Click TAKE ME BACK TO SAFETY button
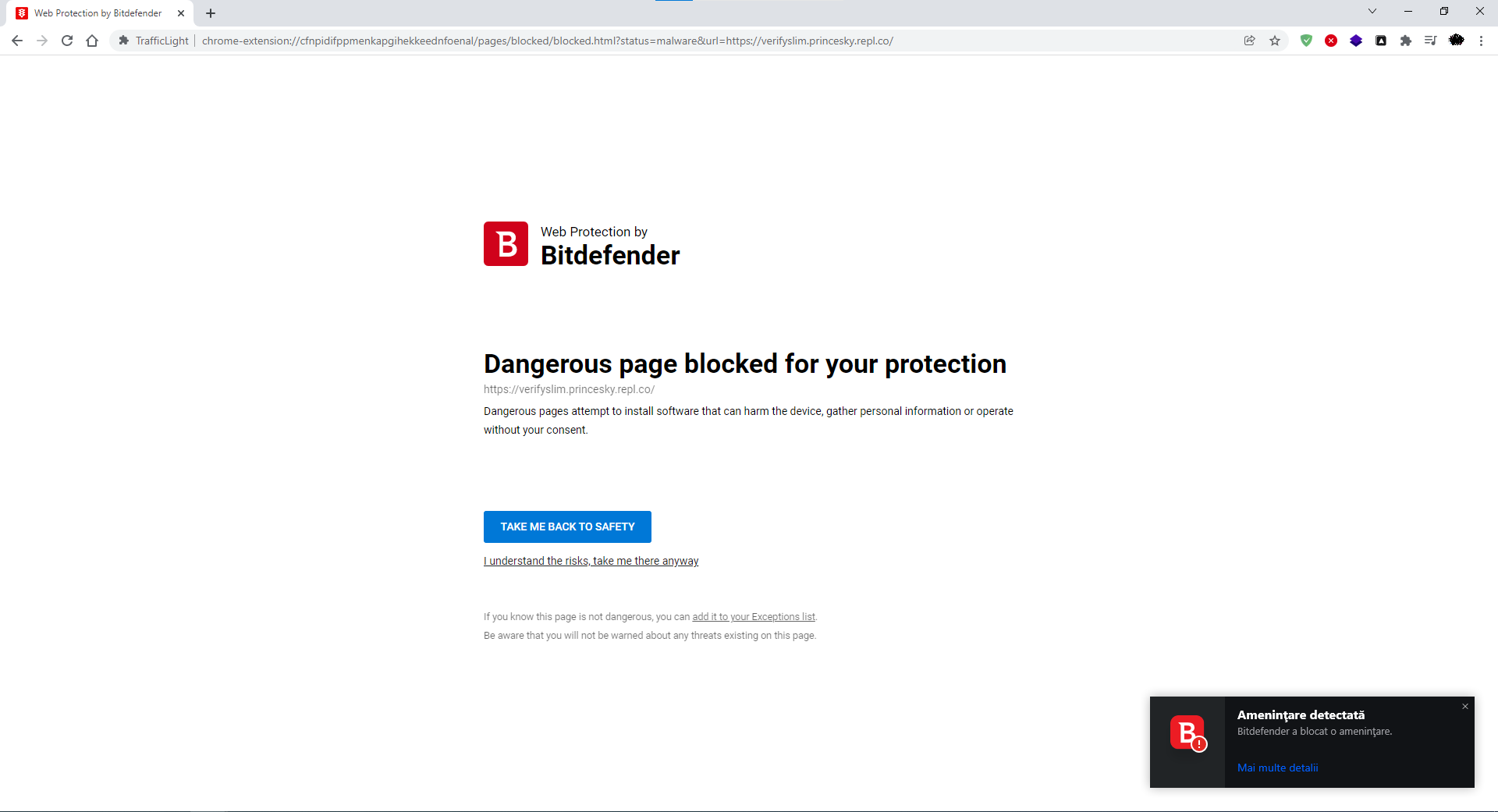This screenshot has width=1498, height=812. pyautogui.click(x=567, y=527)
